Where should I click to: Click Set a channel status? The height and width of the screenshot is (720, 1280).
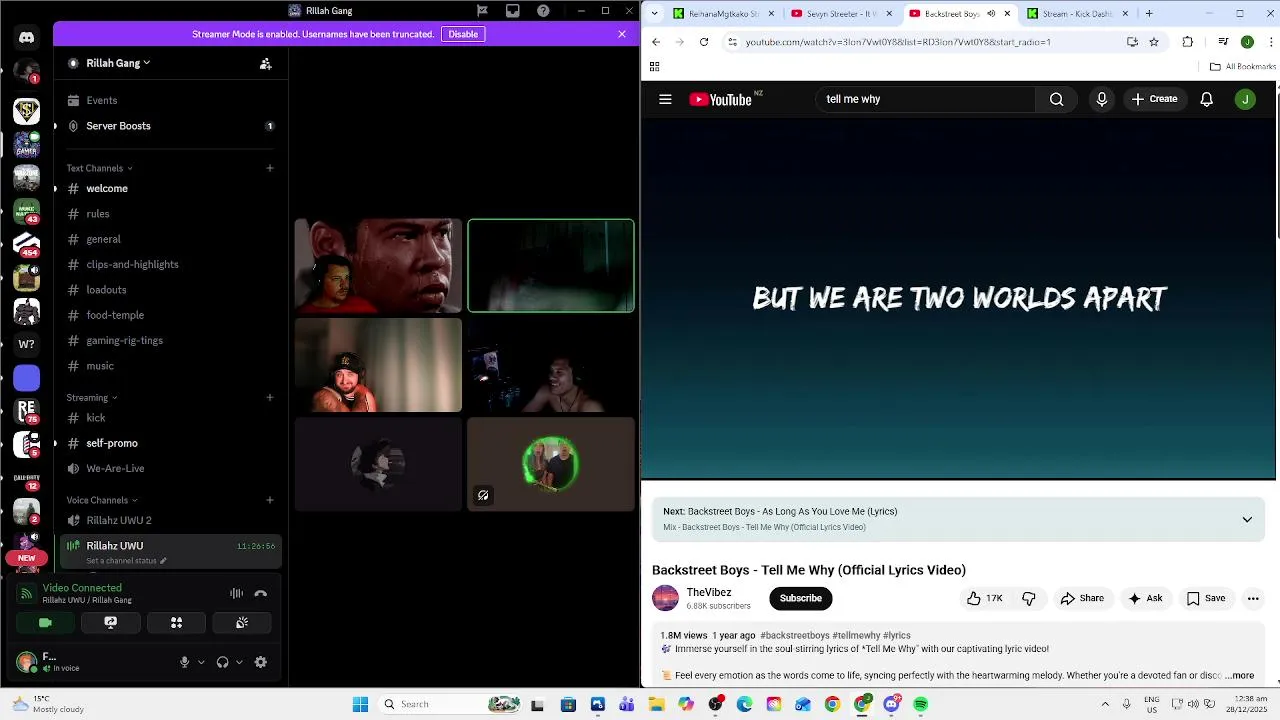click(x=126, y=561)
